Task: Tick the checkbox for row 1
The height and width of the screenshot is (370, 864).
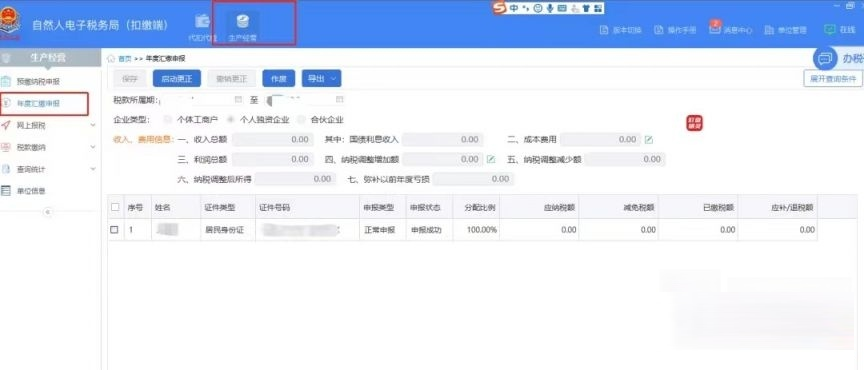Action: click(115, 230)
